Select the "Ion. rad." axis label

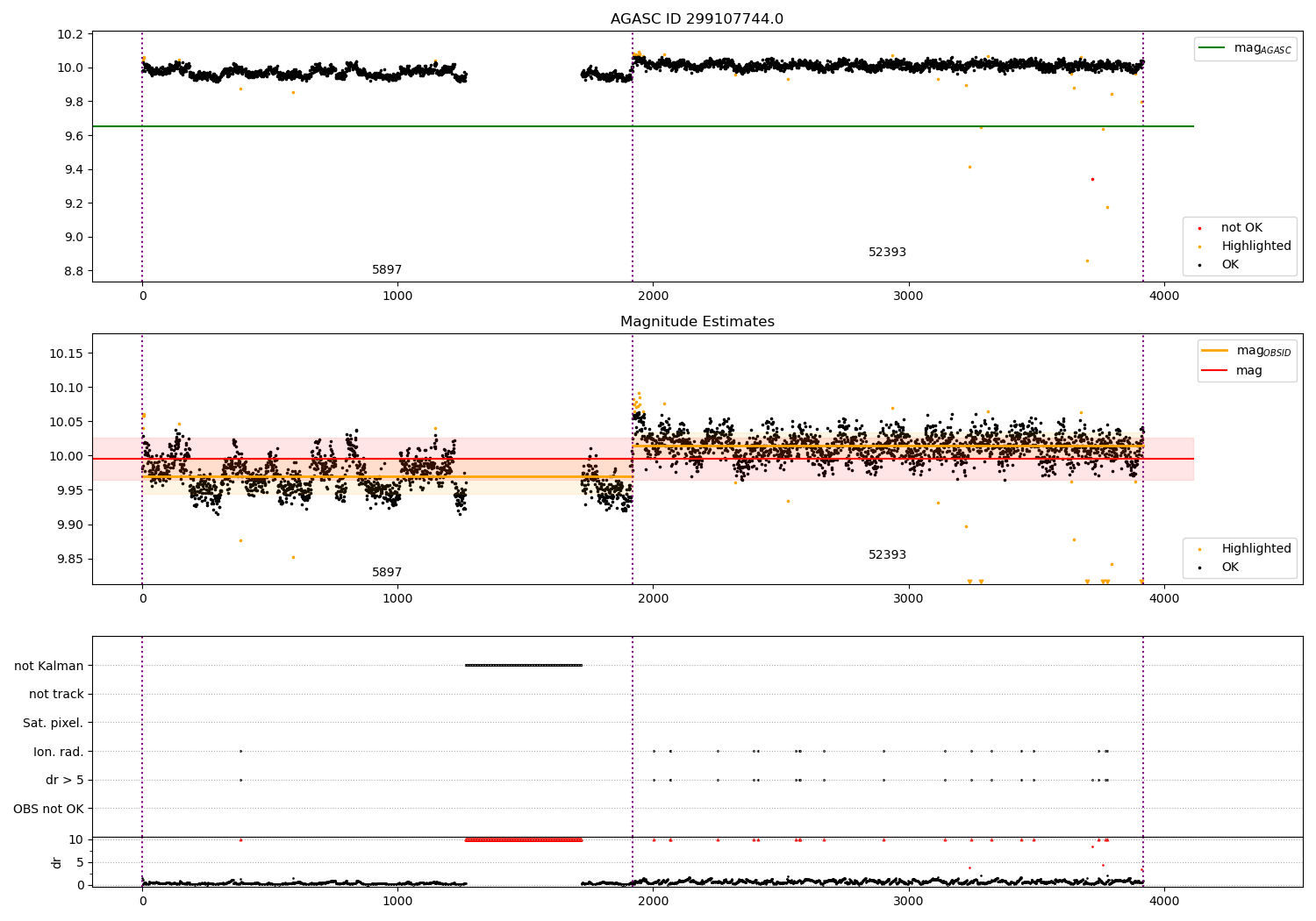pyautogui.click(x=59, y=752)
